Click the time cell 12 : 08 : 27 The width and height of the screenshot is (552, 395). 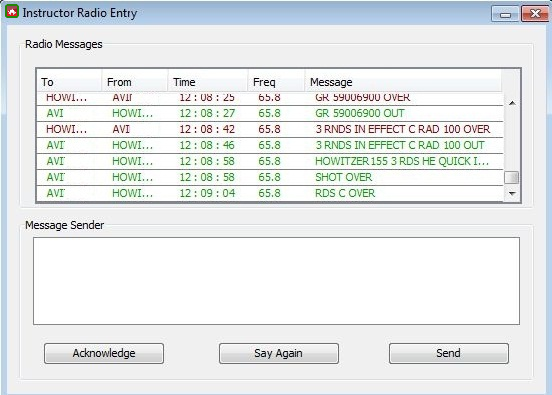click(x=207, y=113)
